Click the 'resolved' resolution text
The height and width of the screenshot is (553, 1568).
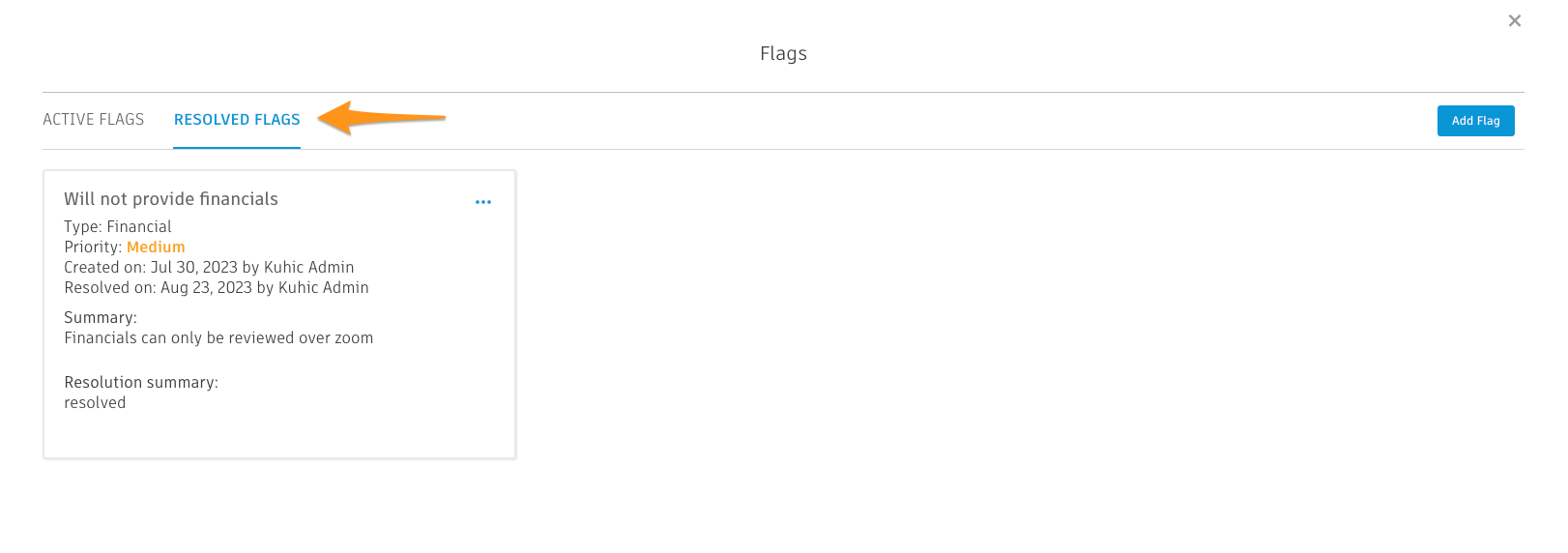click(95, 403)
